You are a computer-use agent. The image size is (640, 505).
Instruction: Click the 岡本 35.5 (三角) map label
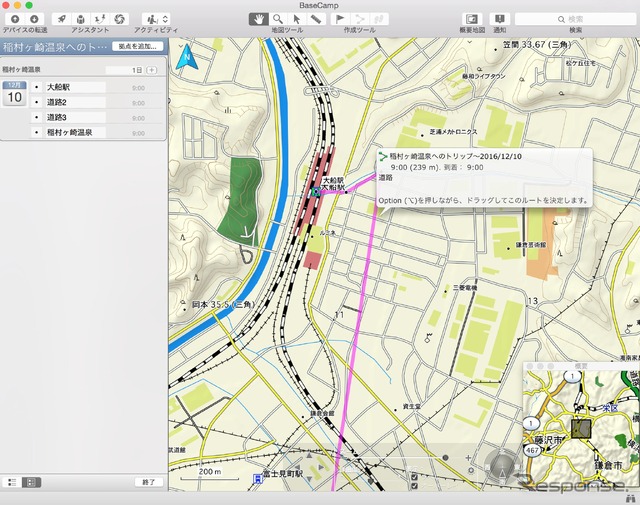tap(223, 305)
